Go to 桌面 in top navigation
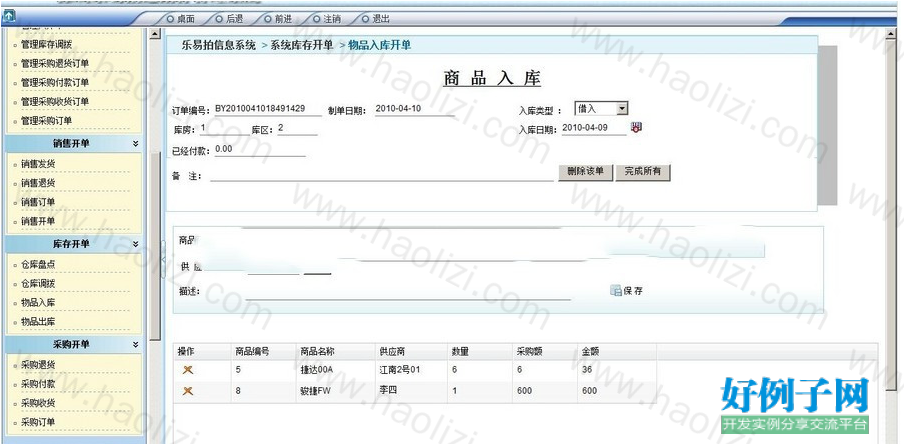The height and width of the screenshot is (444, 904). point(181,19)
